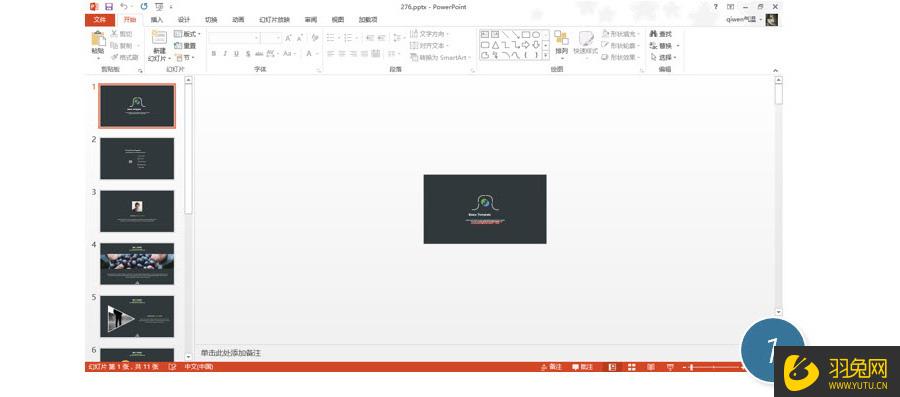Toggle center text alignment
The height and width of the screenshot is (397, 900).
tap(342, 54)
